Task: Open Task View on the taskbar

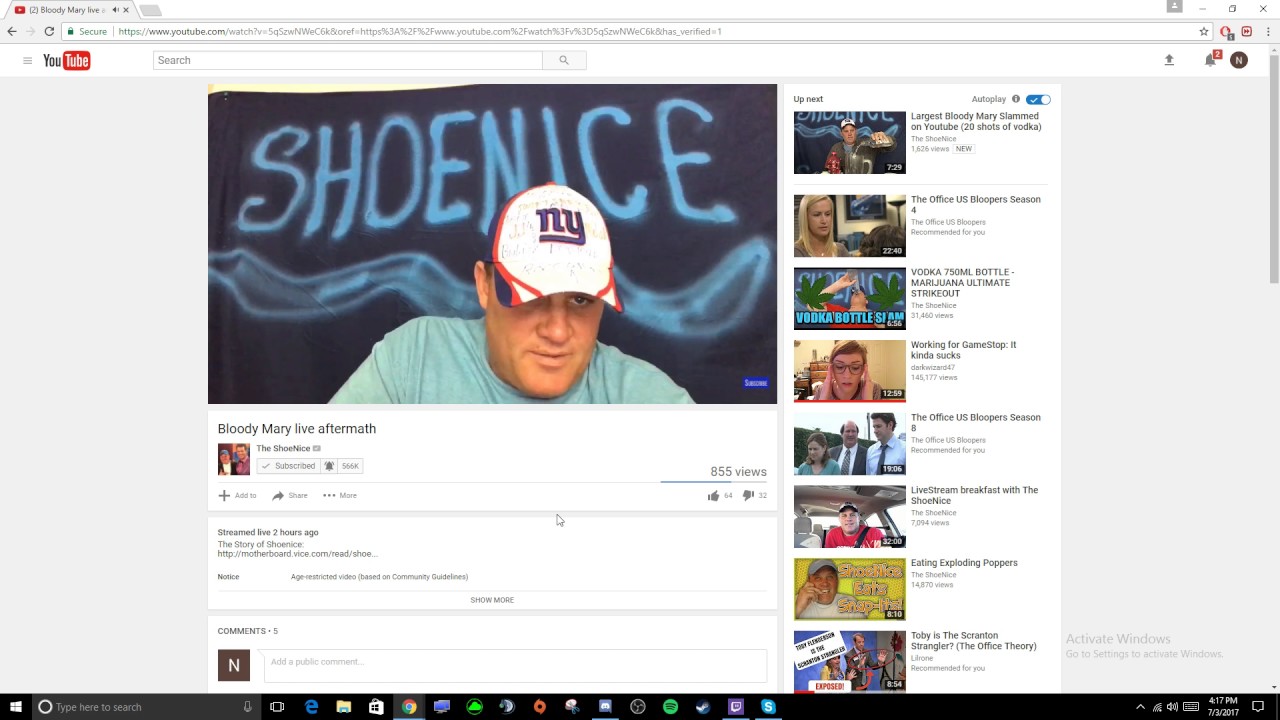Action: tap(277, 707)
